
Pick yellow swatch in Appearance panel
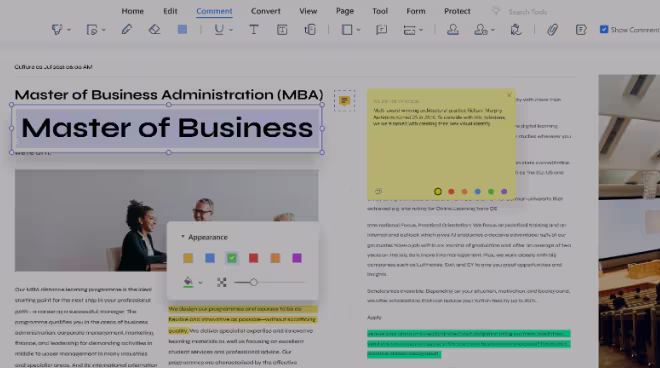188,258
